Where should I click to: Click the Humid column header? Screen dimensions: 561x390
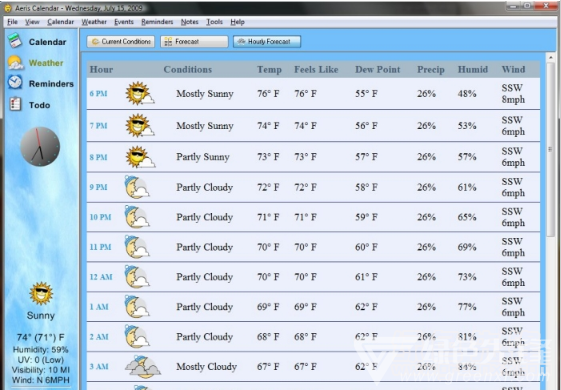pyautogui.click(x=473, y=69)
